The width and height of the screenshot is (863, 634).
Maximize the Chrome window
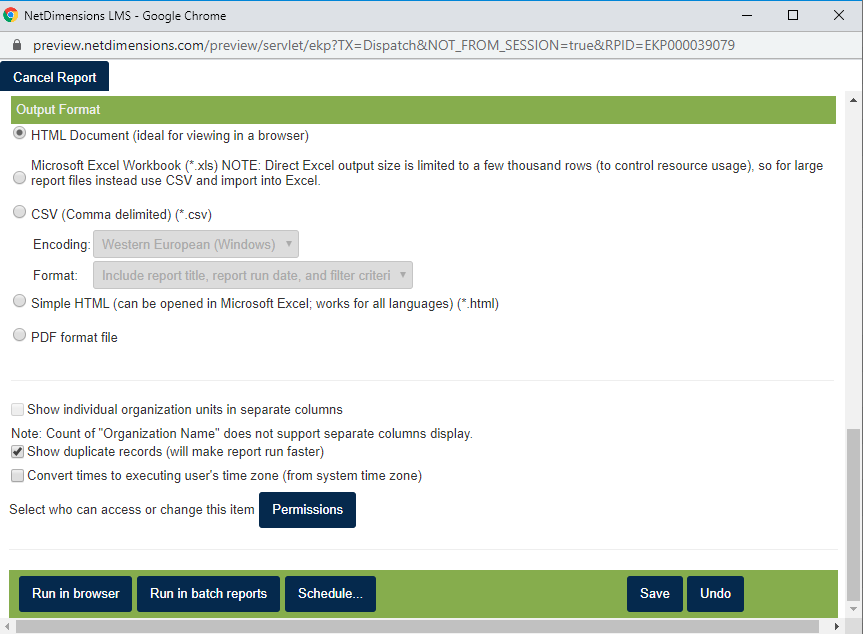(x=793, y=15)
